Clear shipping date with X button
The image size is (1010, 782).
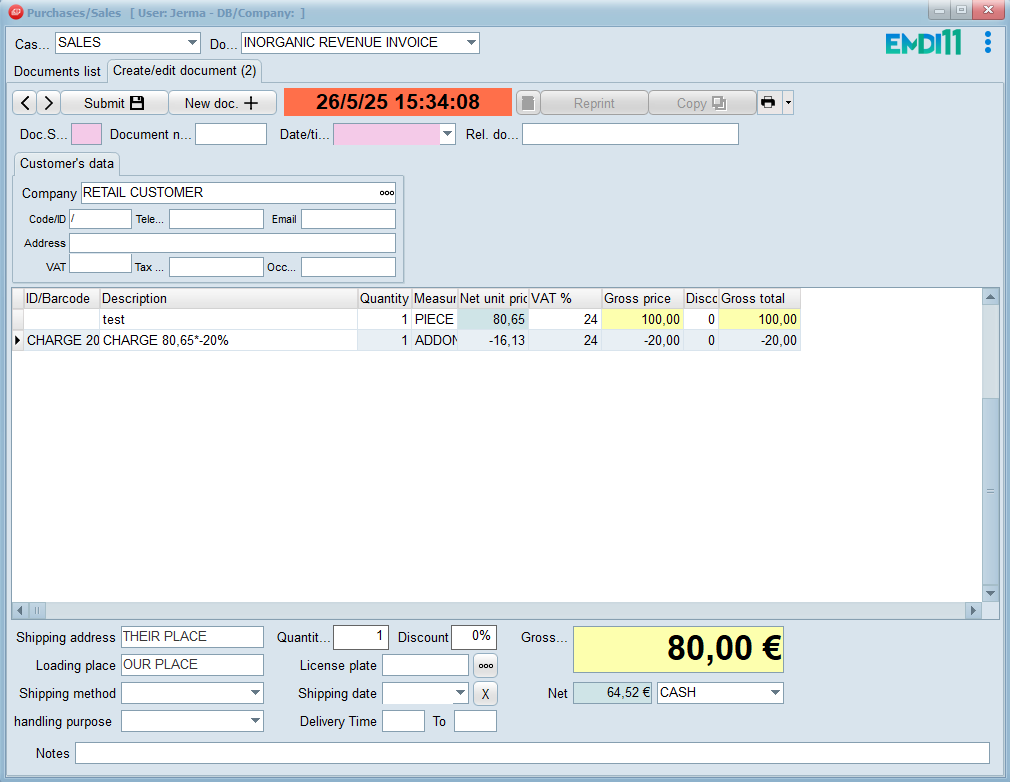(485, 693)
